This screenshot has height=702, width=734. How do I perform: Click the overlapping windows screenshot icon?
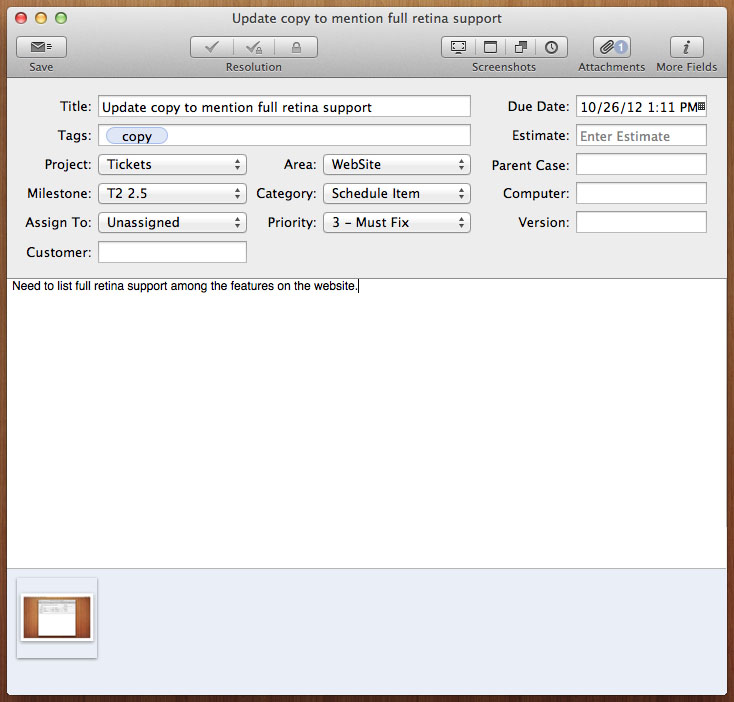pyautogui.click(x=521, y=47)
